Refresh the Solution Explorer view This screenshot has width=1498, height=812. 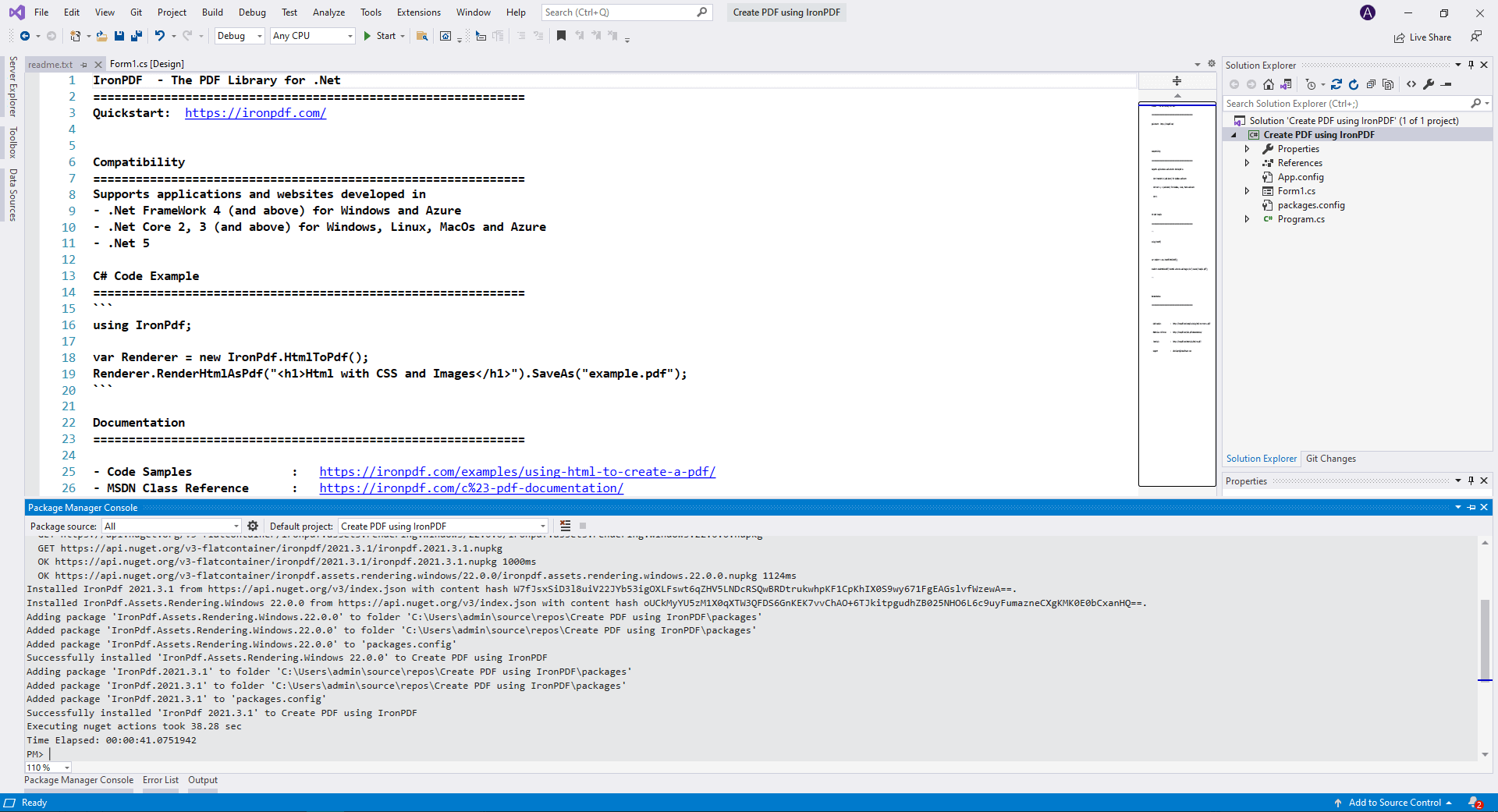point(1354,85)
